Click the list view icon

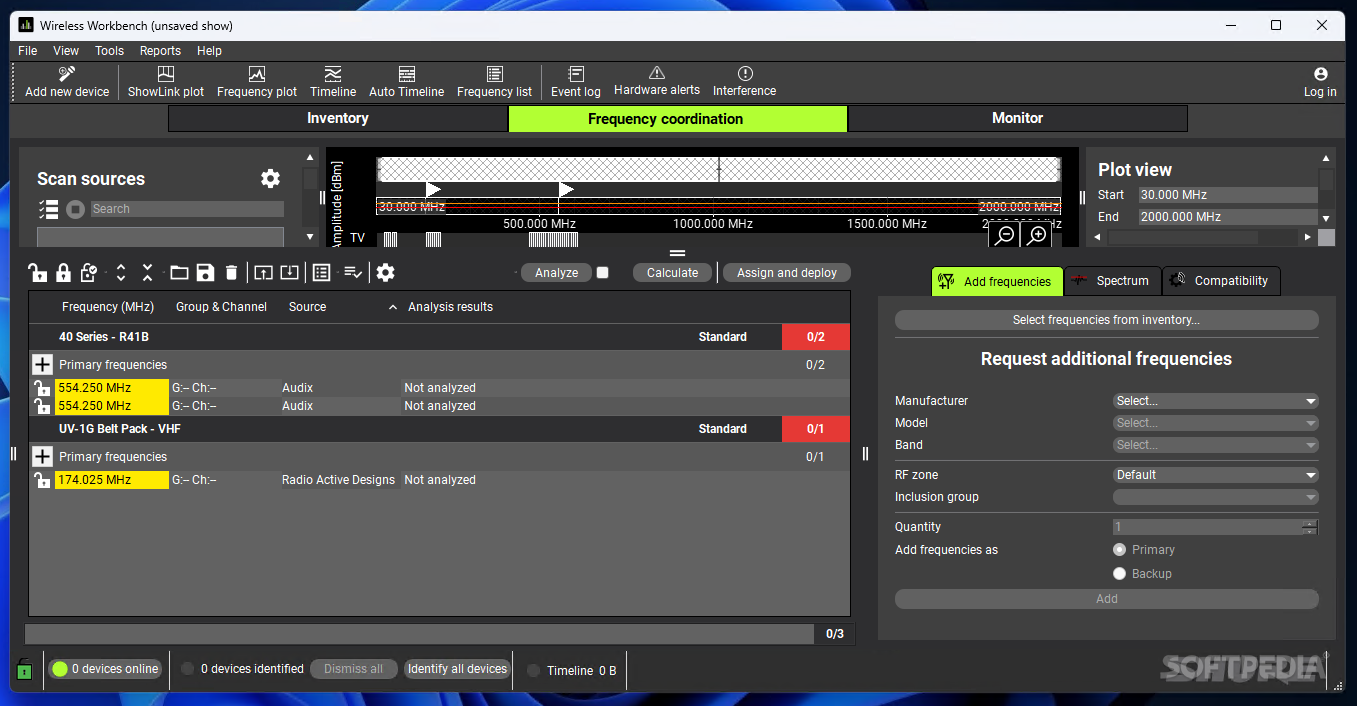[321, 272]
